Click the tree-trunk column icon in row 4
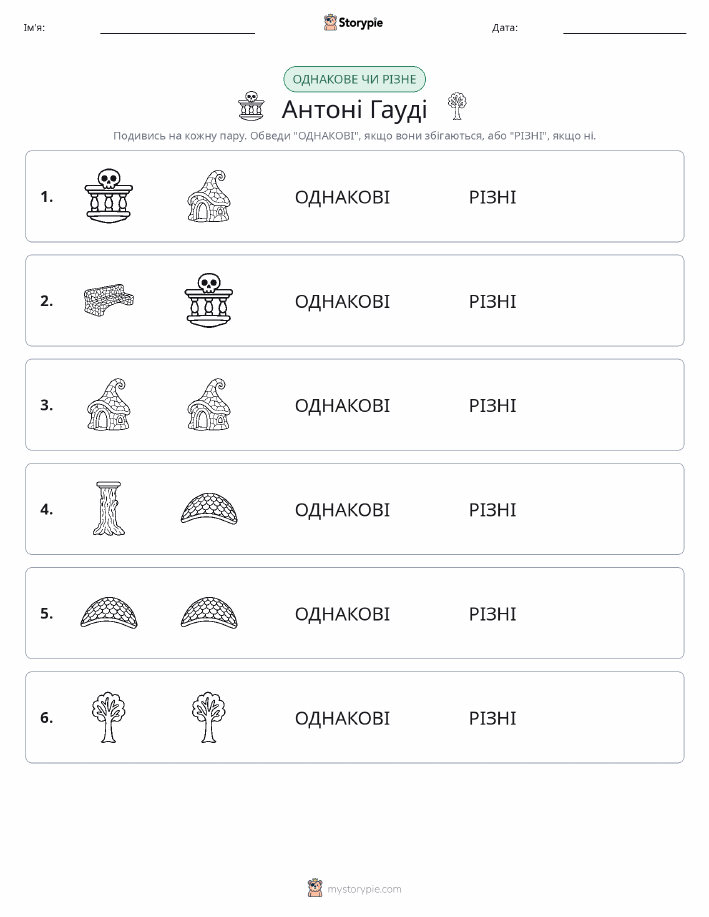709x917 pixels. pos(109,509)
